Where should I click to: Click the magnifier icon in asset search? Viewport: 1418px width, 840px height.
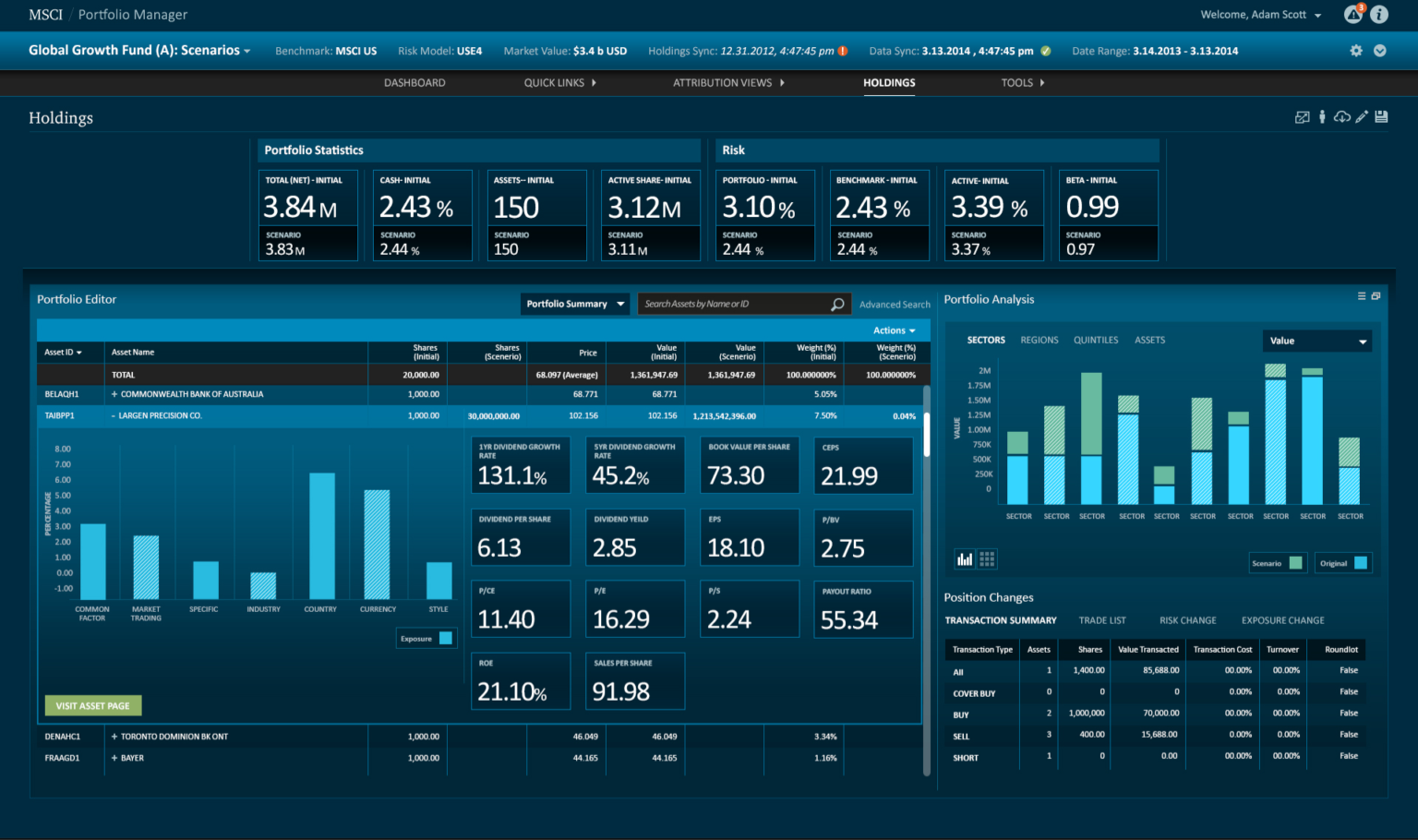coord(837,304)
